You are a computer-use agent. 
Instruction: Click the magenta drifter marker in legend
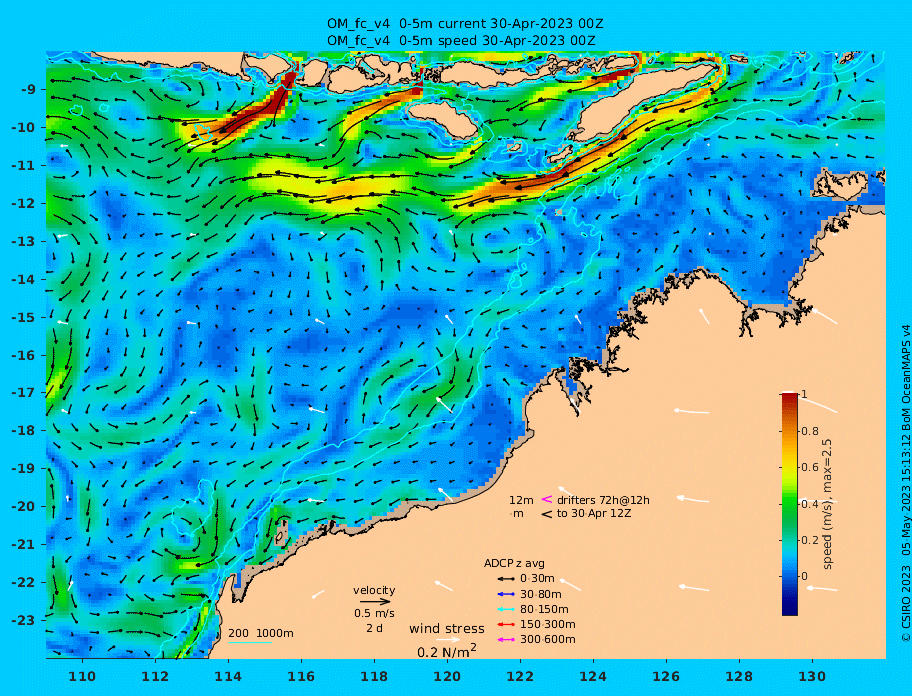547,499
